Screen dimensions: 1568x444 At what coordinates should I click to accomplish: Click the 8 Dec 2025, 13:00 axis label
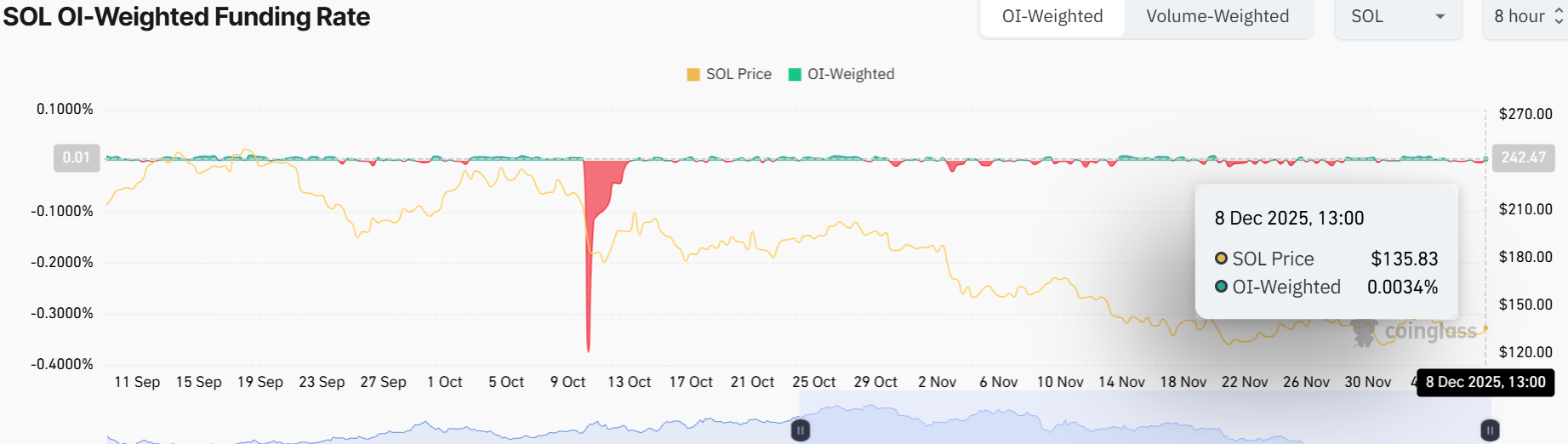coord(1485,382)
